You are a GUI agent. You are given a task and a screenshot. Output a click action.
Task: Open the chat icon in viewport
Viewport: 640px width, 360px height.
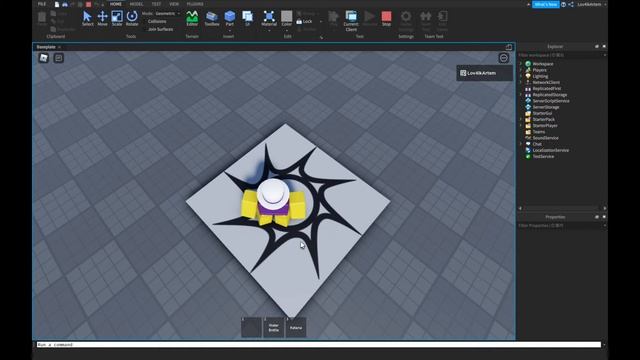click(59, 58)
